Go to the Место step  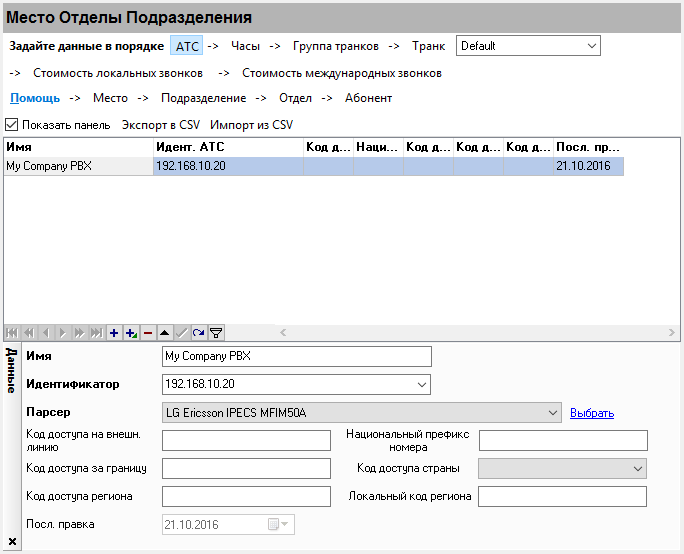(110, 98)
